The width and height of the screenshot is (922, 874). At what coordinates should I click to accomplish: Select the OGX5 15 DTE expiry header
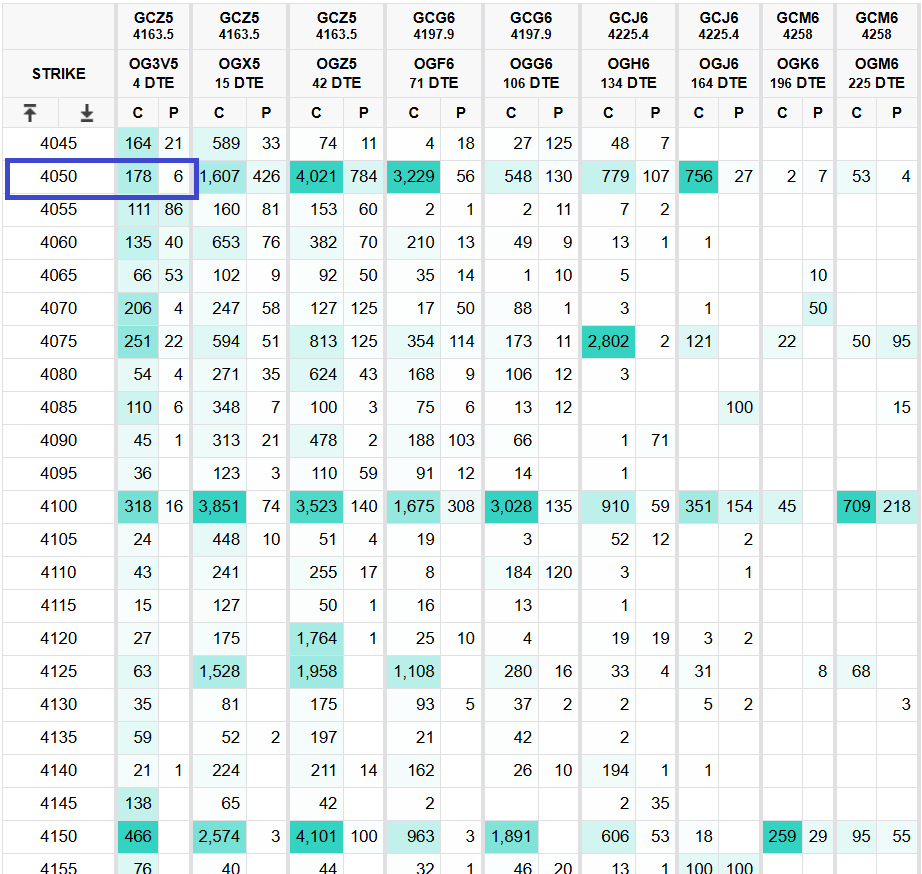point(239,74)
